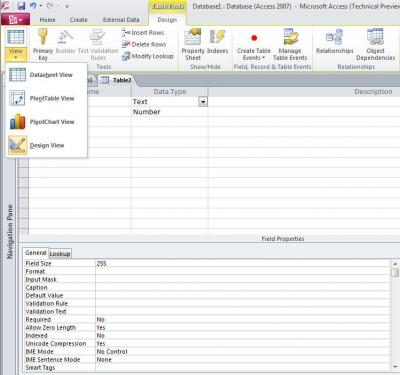Click Modify Lookup
Viewport: 400px width, 375px height.
coord(147,56)
